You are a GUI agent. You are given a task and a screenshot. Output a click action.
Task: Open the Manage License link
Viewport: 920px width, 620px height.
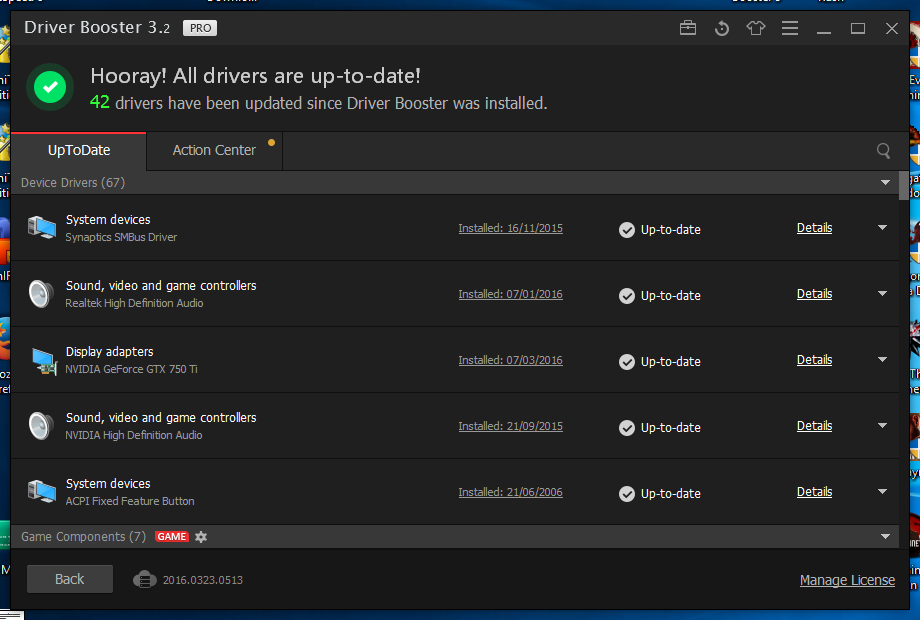[x=847, y=580]
